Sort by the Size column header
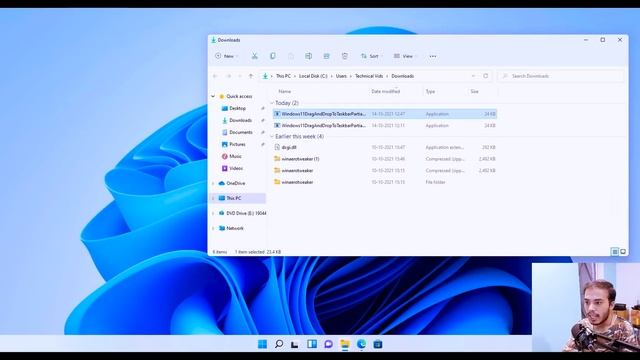This screenshot has width=640, height=360. (474, 91)
